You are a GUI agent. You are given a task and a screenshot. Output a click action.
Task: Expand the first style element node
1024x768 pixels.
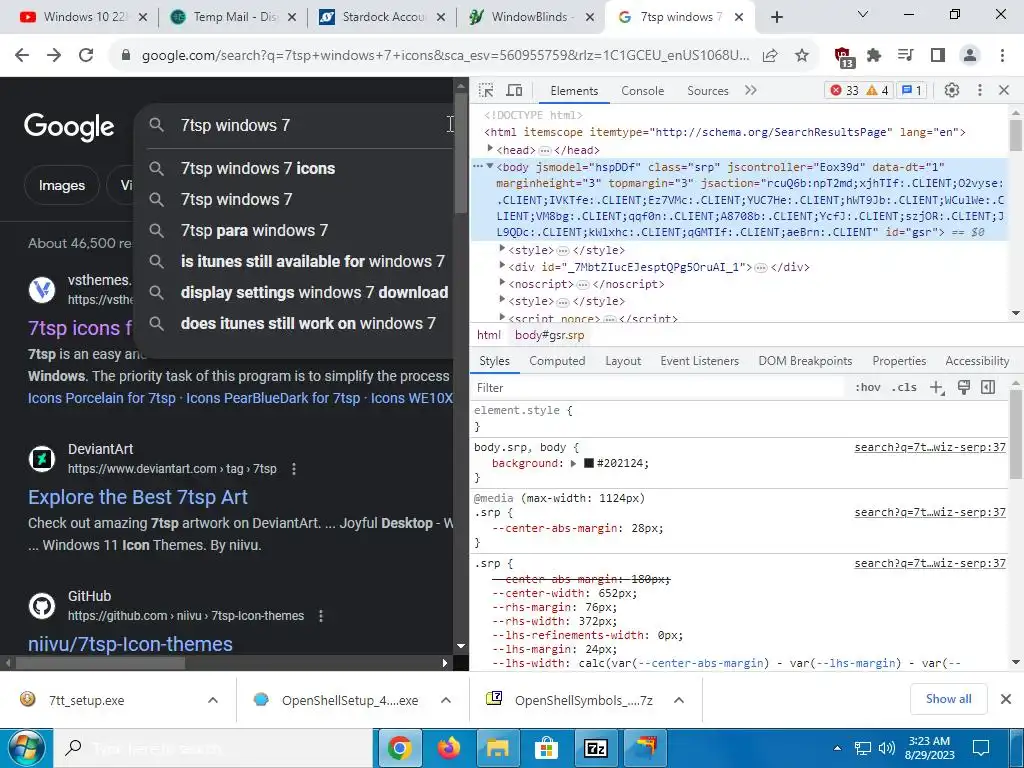tap(502, 248)
